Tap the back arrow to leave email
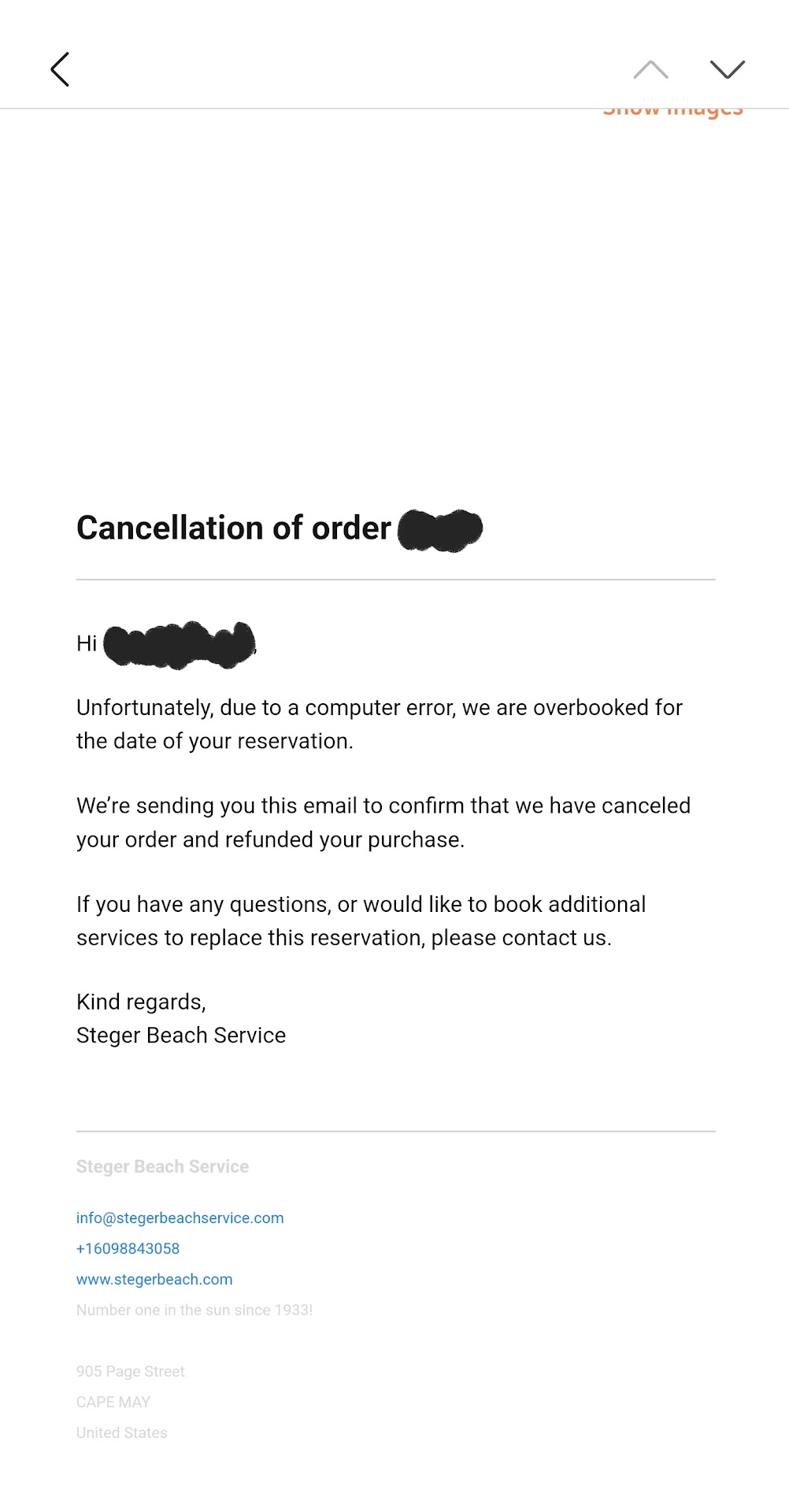 click(60, 69)
